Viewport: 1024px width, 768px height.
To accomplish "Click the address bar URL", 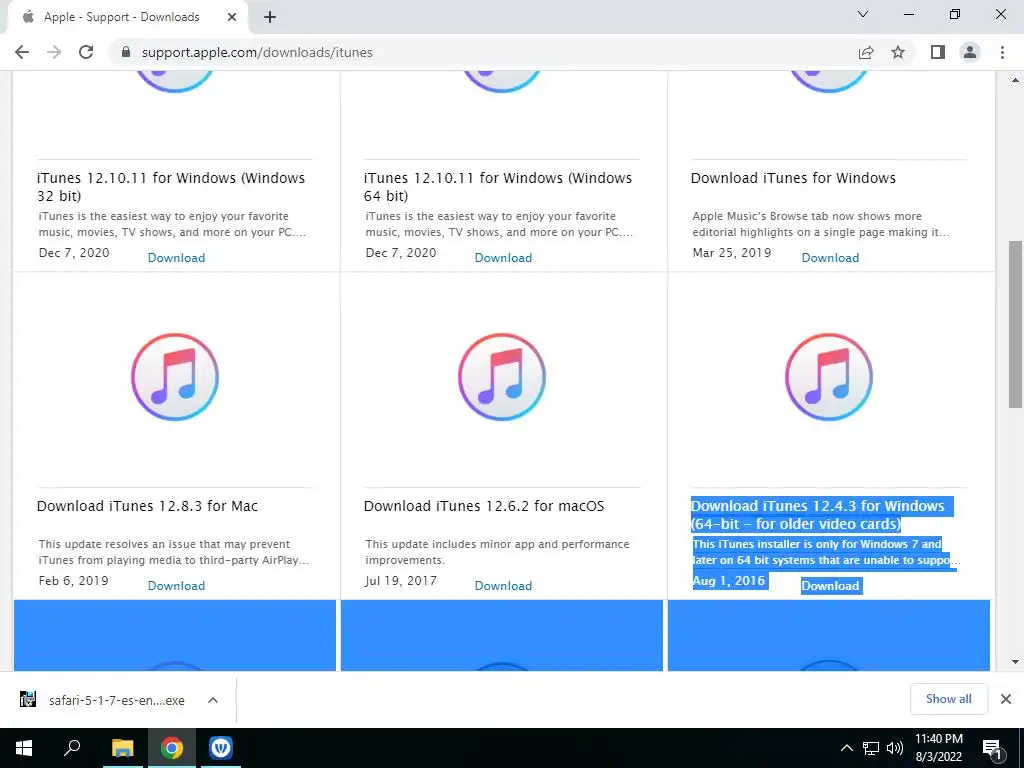I will tap(257, 52).
